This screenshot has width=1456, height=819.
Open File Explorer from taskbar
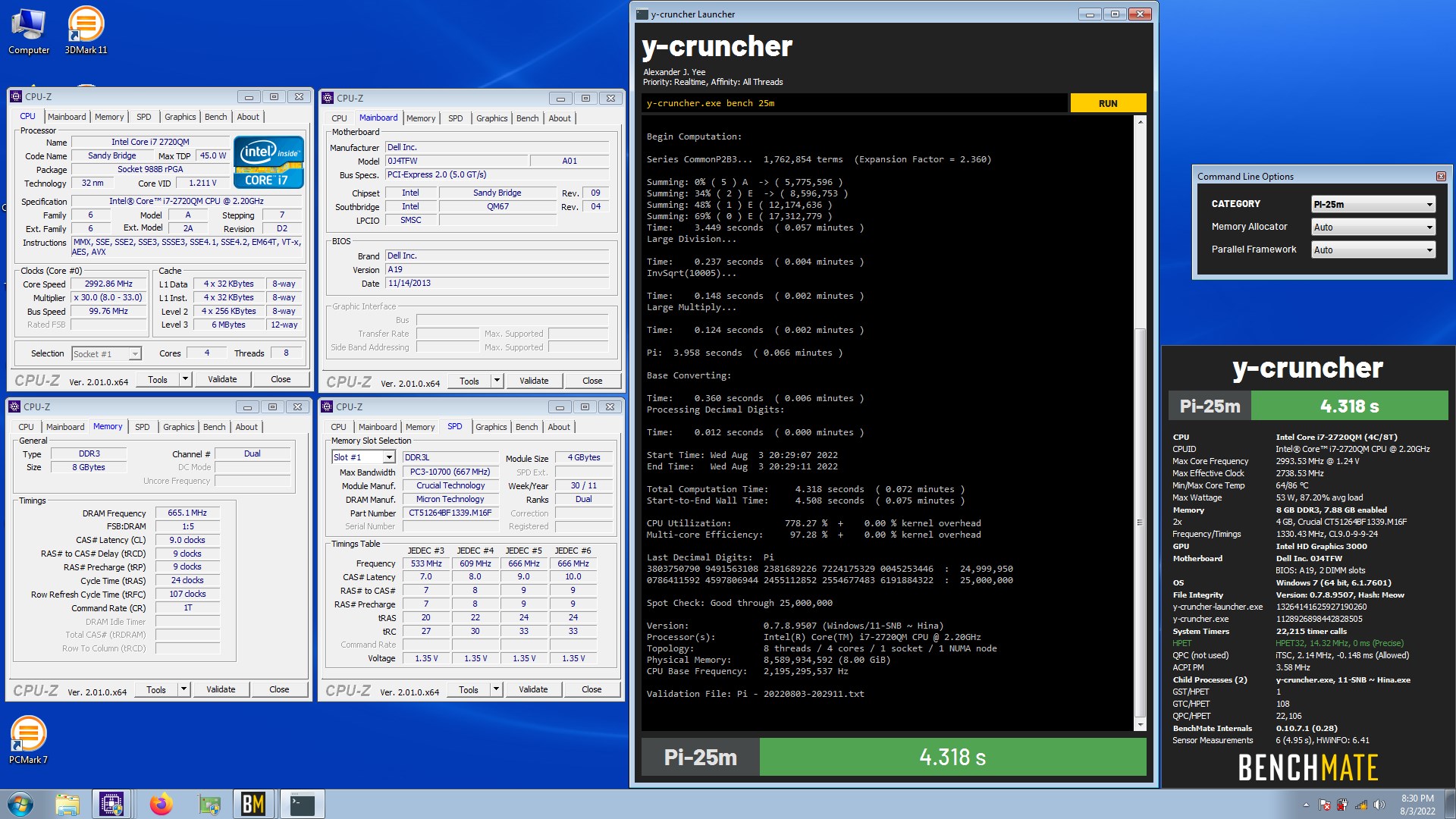67,805
